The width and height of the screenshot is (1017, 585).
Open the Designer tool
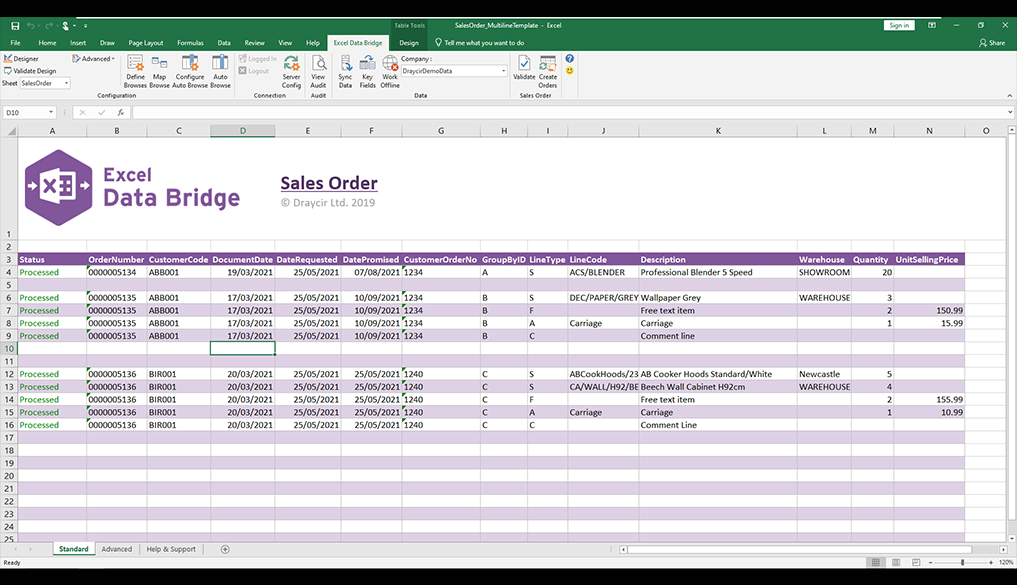(21, 58)
